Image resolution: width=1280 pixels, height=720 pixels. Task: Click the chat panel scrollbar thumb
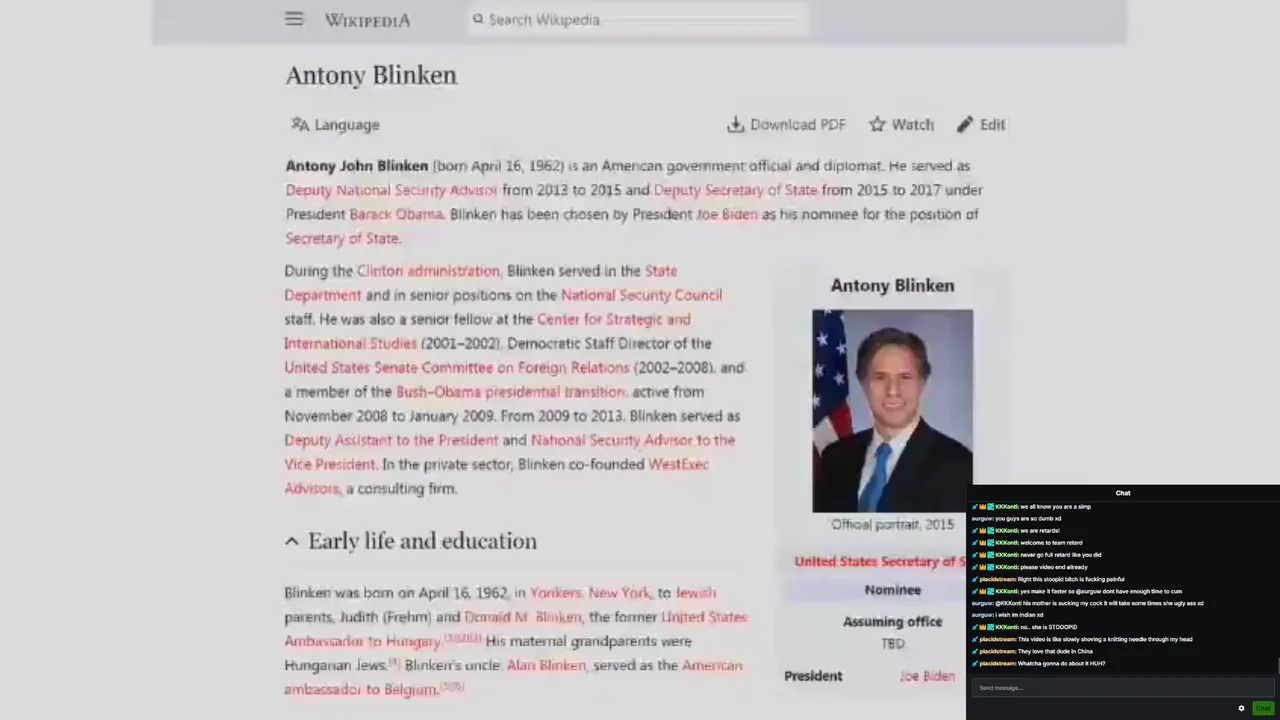pos(1278,667)
